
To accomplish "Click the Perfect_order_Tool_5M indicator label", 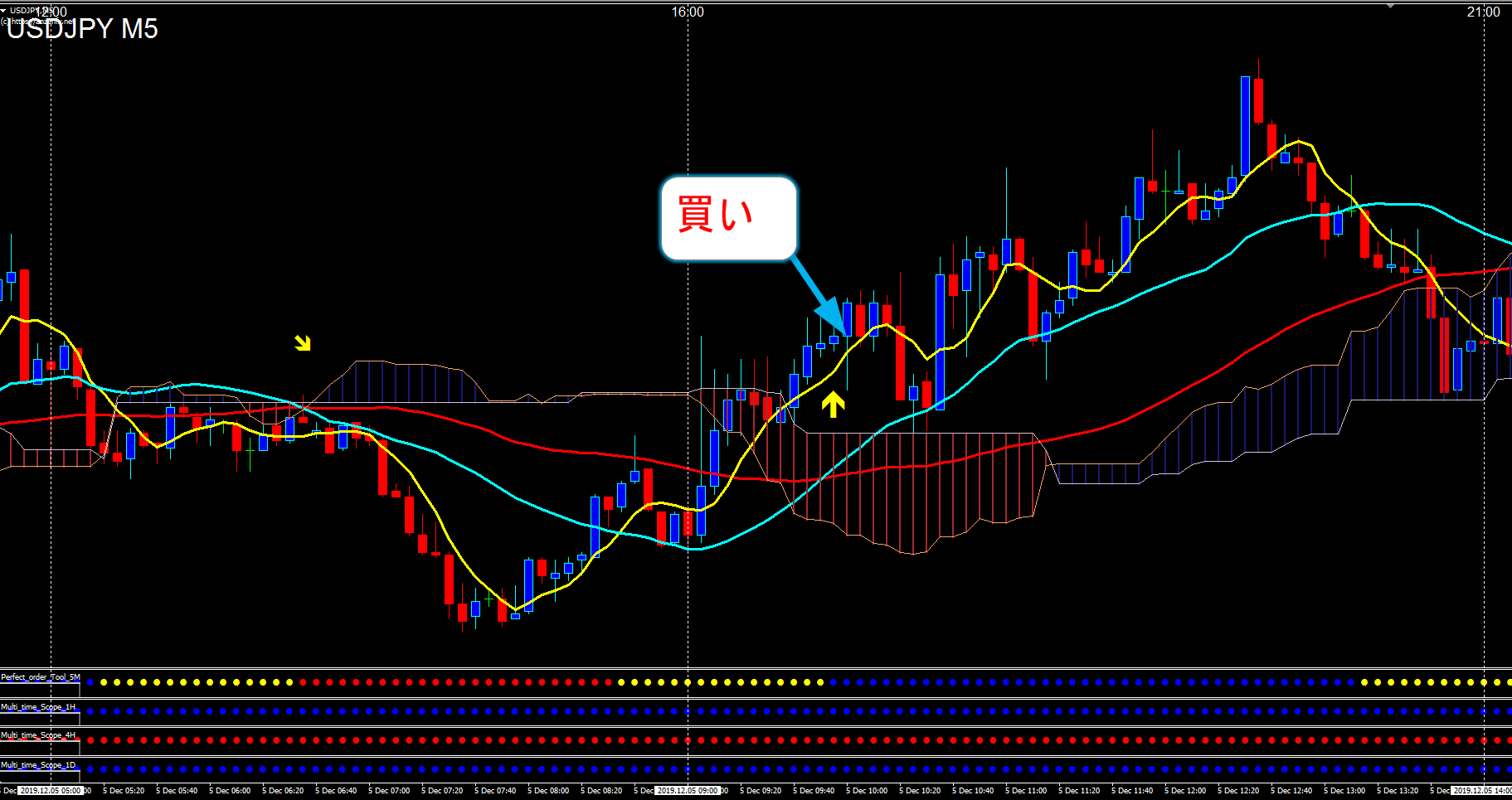I will 41,677.
